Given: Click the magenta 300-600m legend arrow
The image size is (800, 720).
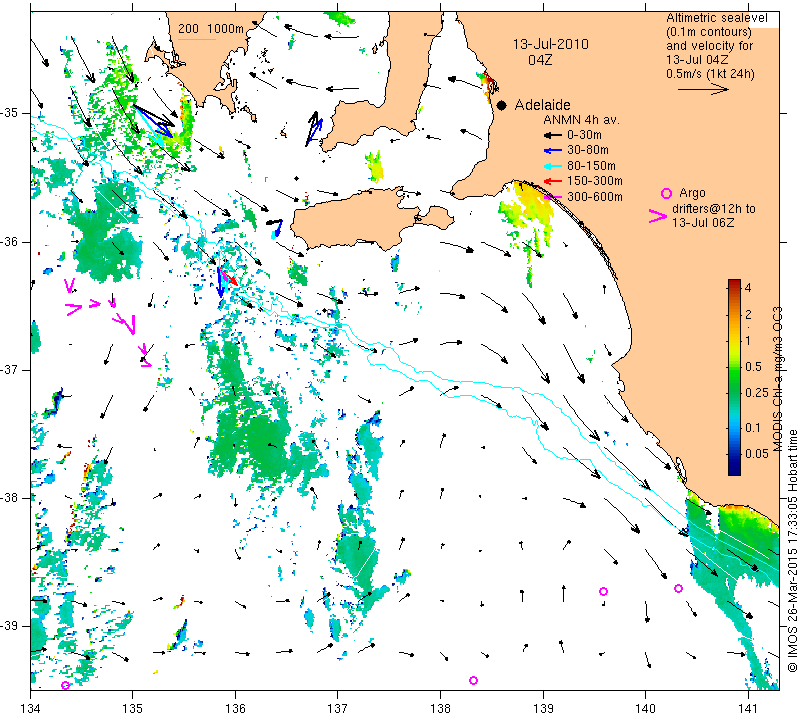Looking at the screenshot, I should click(x=553, y=196).
